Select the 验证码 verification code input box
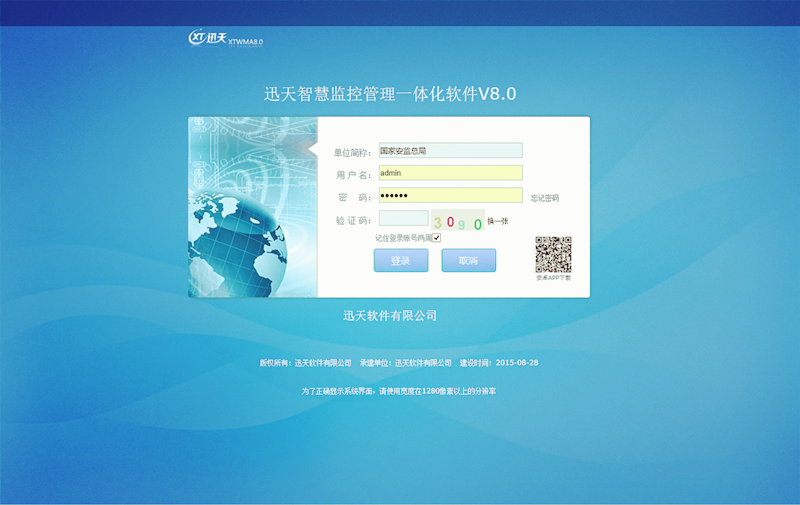 (x=403, y=218)
